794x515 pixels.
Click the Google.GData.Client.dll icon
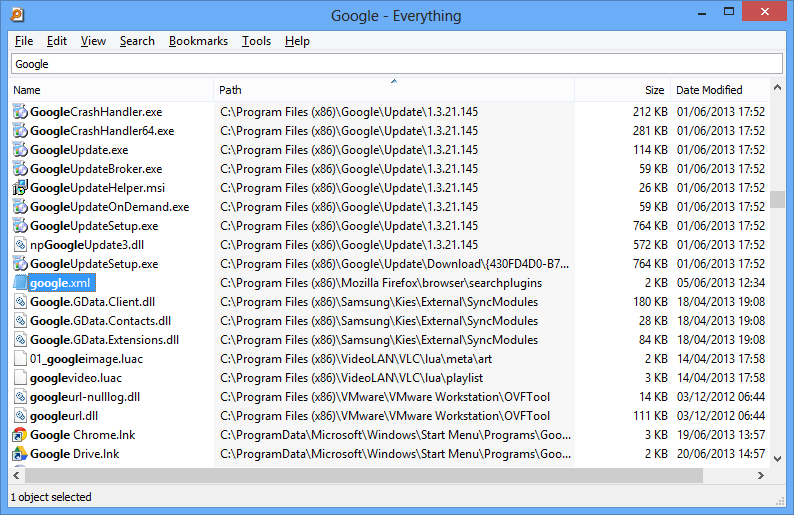pos(20,302)
